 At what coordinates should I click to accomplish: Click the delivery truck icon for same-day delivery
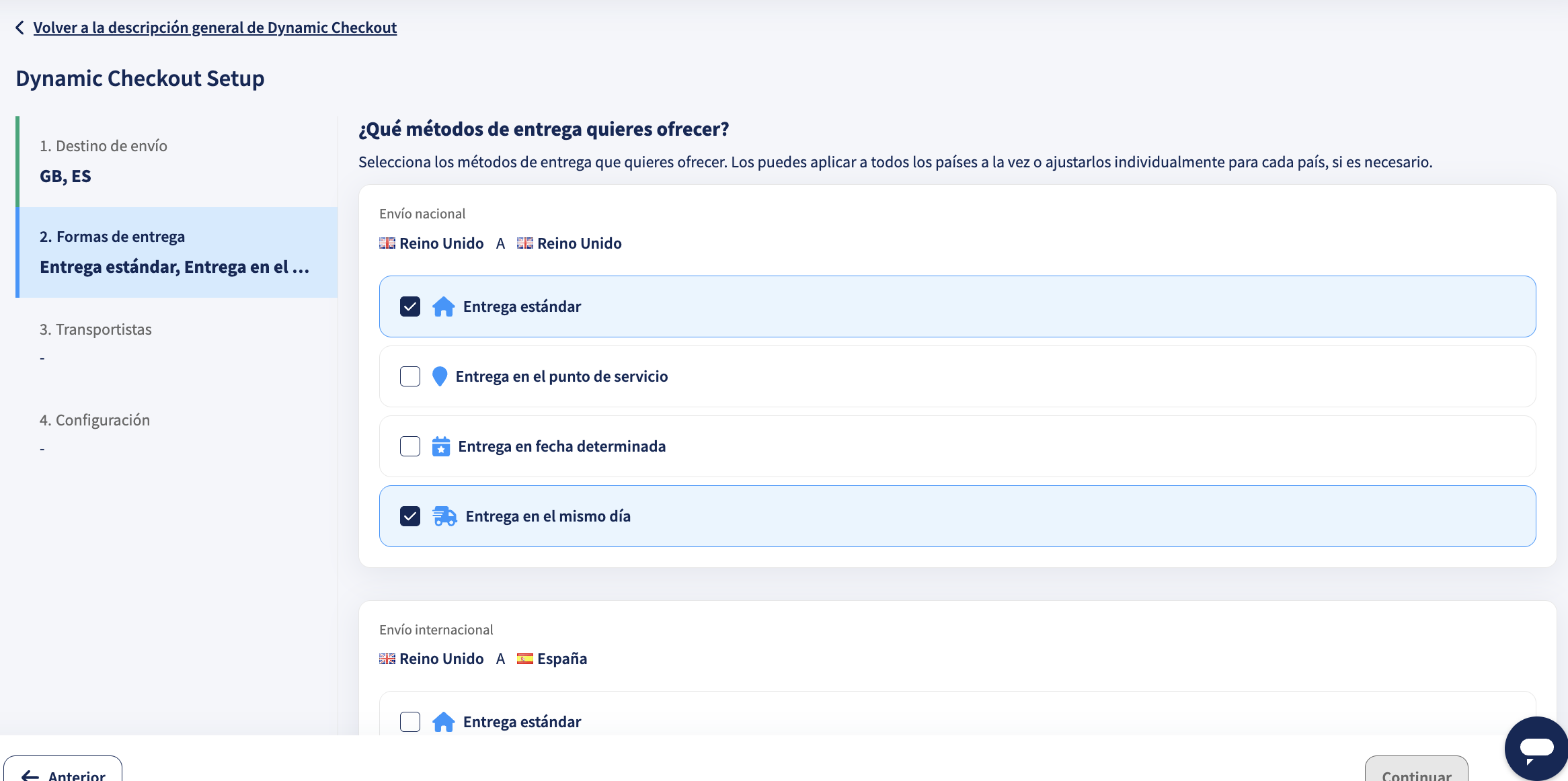(x=444, y=516)
